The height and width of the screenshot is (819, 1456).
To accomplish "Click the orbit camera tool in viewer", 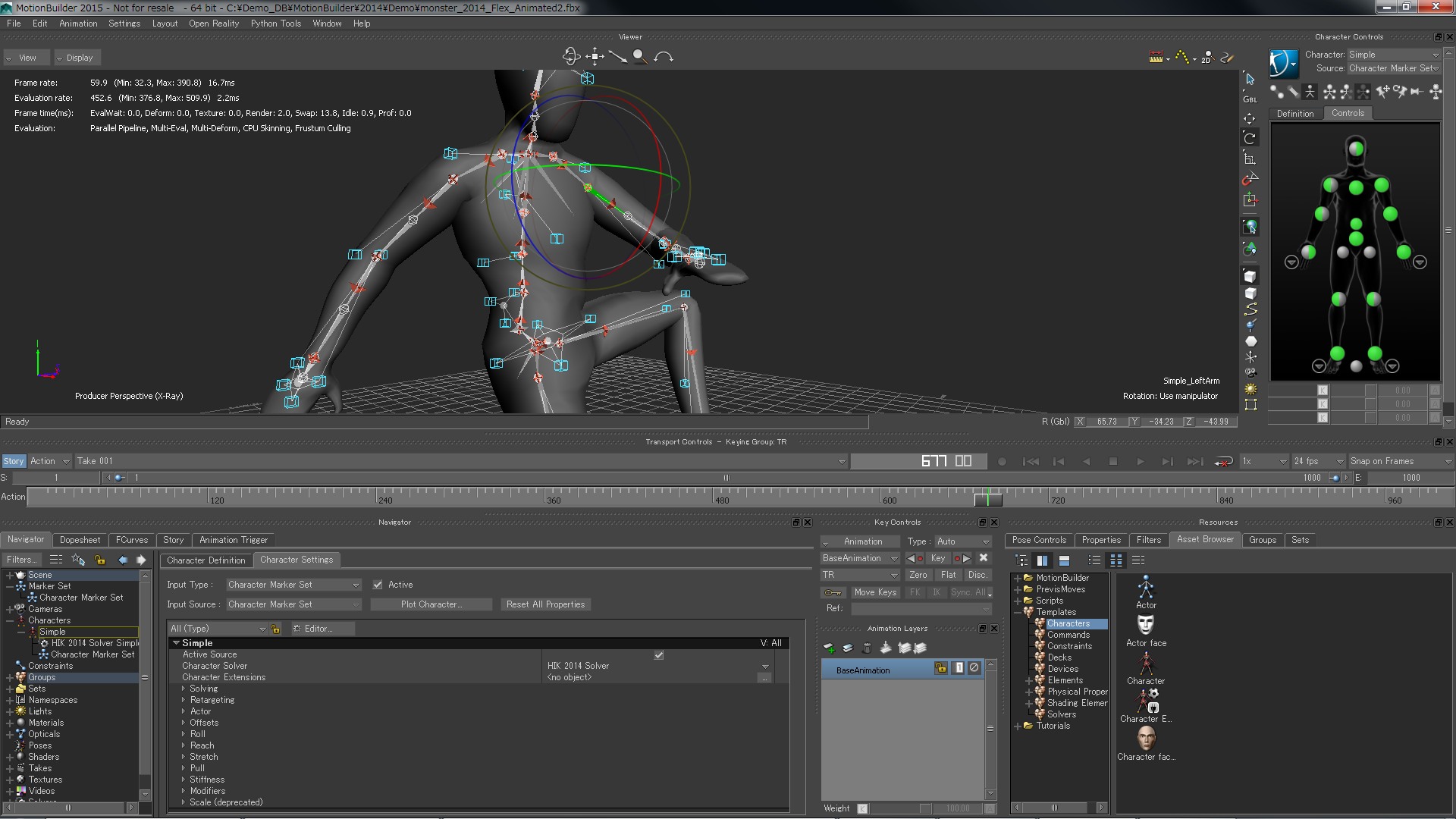I will point(571,57).
